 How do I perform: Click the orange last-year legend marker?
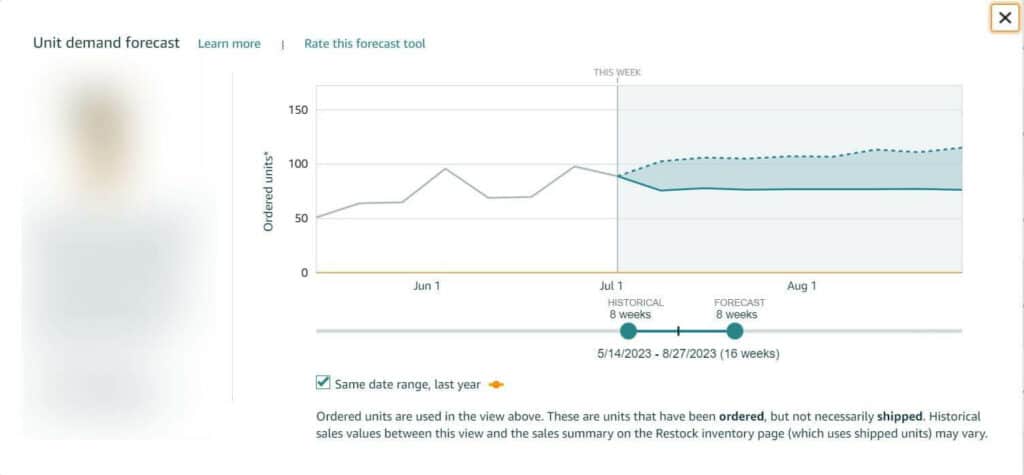tap(495, 384)
